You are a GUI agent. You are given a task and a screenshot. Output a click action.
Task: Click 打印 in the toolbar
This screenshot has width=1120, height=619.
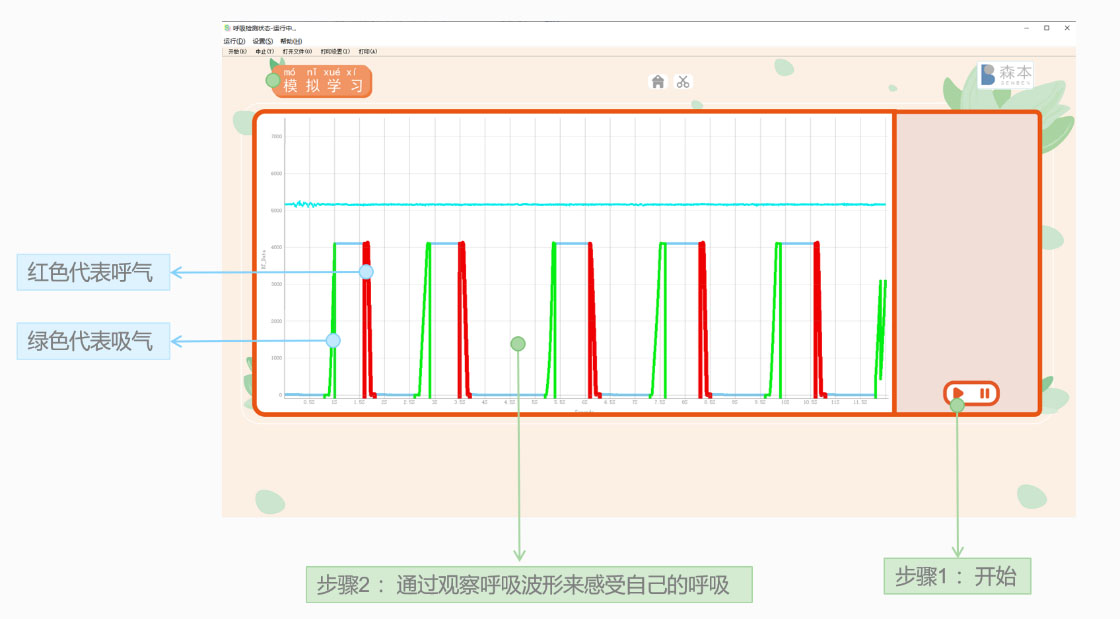point(368,51)
